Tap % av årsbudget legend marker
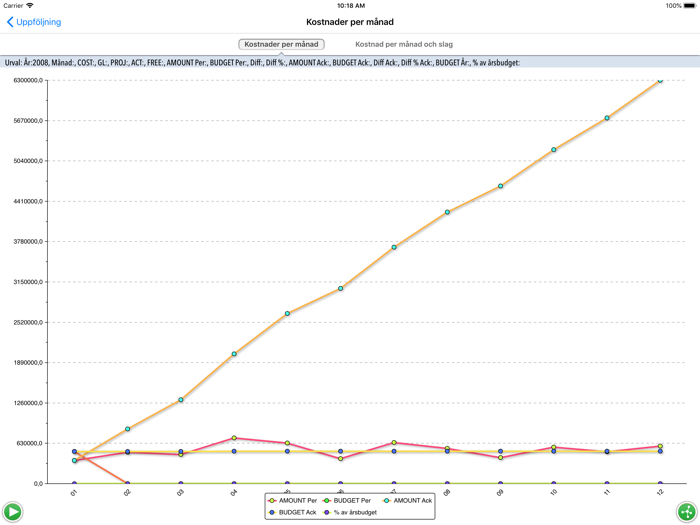This screenshot has height=525, width=700. tap(327, 512)
